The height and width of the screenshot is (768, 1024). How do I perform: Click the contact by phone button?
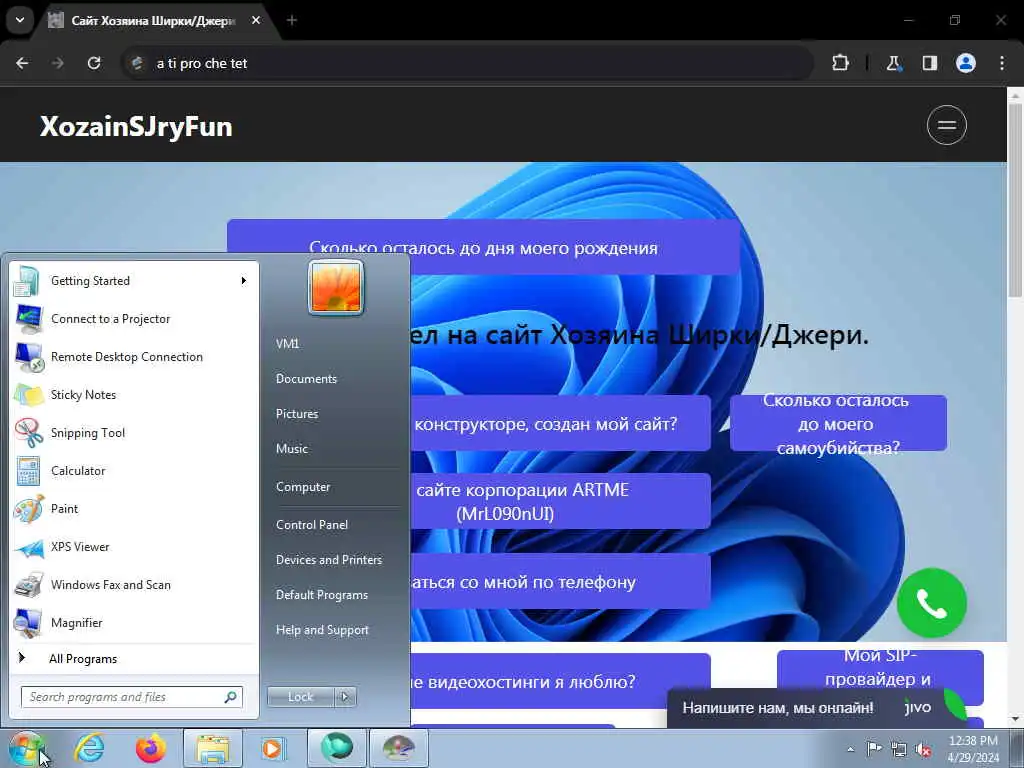[x=560, y=582]
